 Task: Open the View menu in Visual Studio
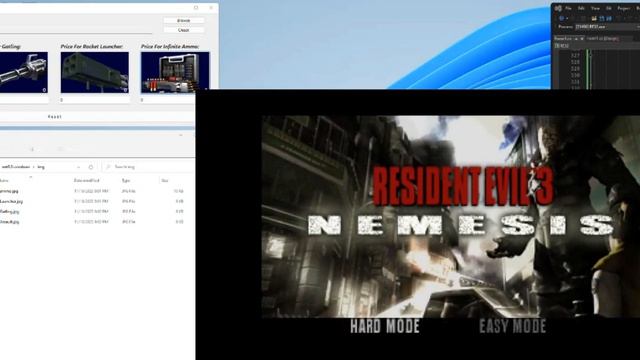(x=596, y=8)
